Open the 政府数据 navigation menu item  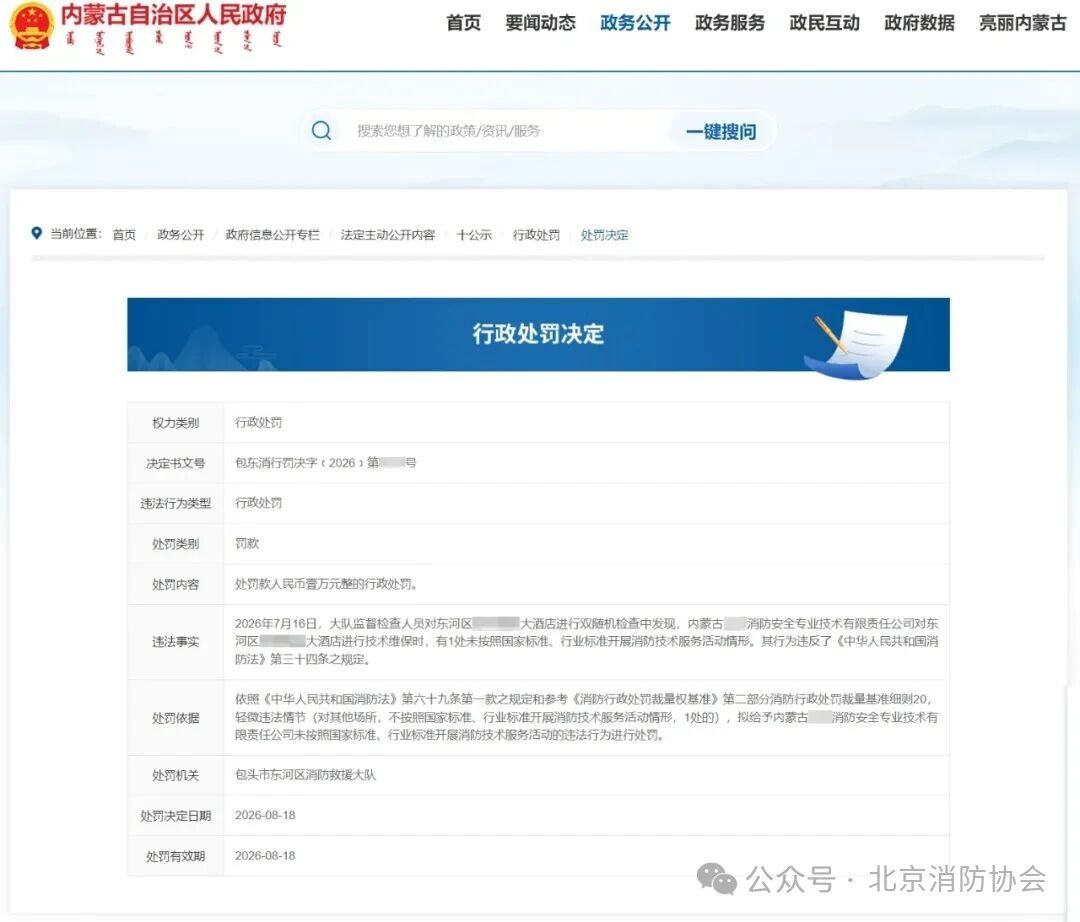click(920, 23)
